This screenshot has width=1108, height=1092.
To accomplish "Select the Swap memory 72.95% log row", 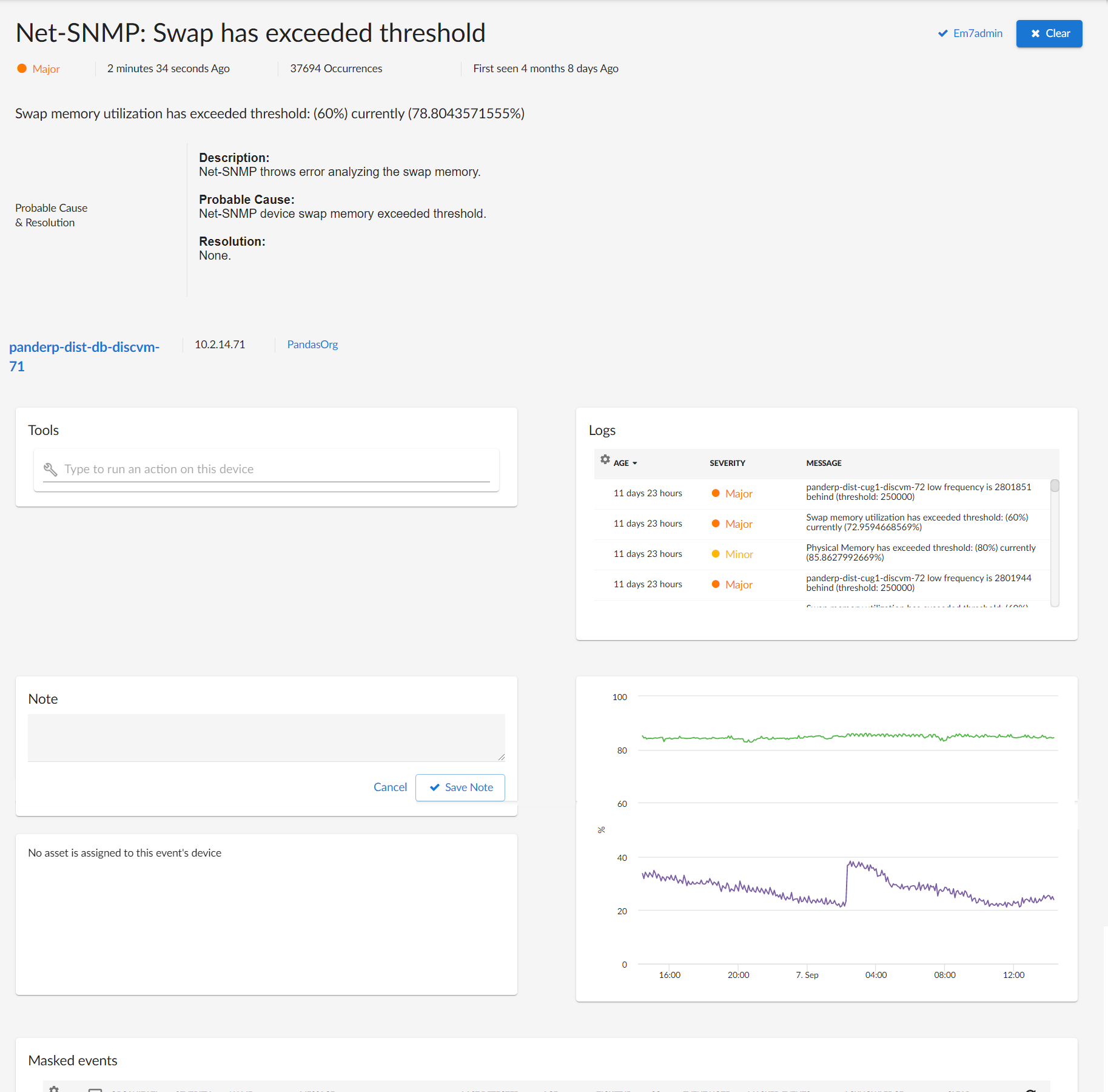I will [916, 522].
